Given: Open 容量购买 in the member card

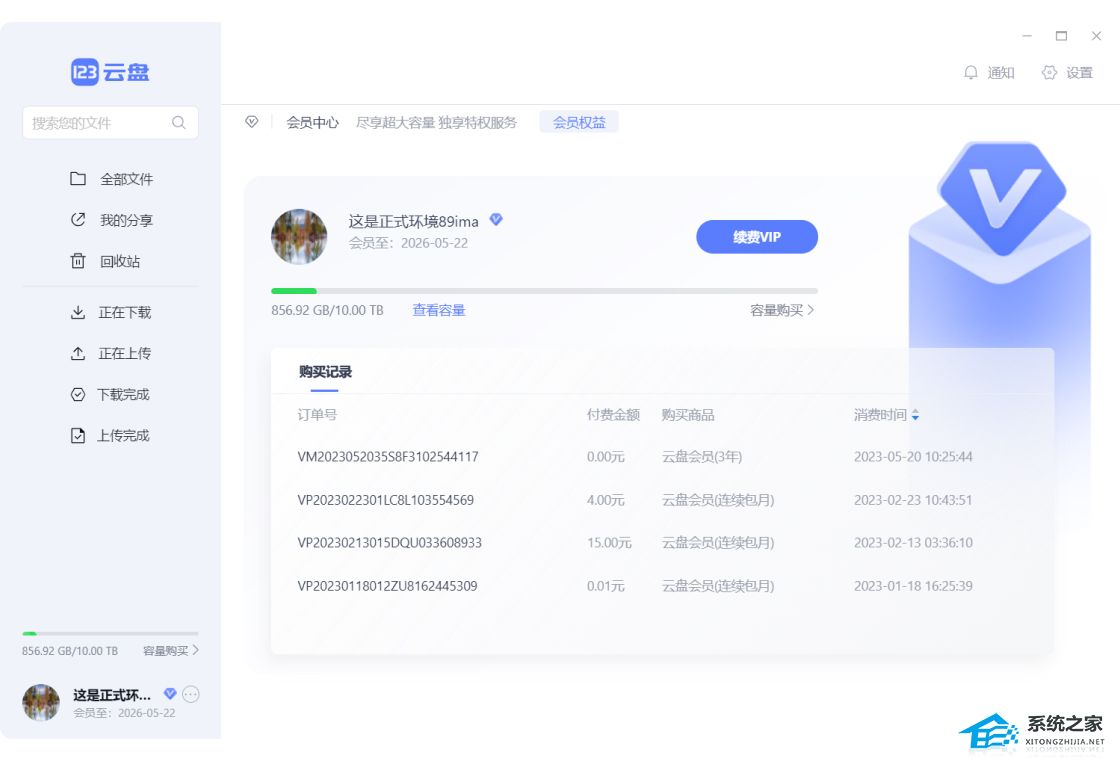Looking at the screenshot, I should [x=776, y=310].
